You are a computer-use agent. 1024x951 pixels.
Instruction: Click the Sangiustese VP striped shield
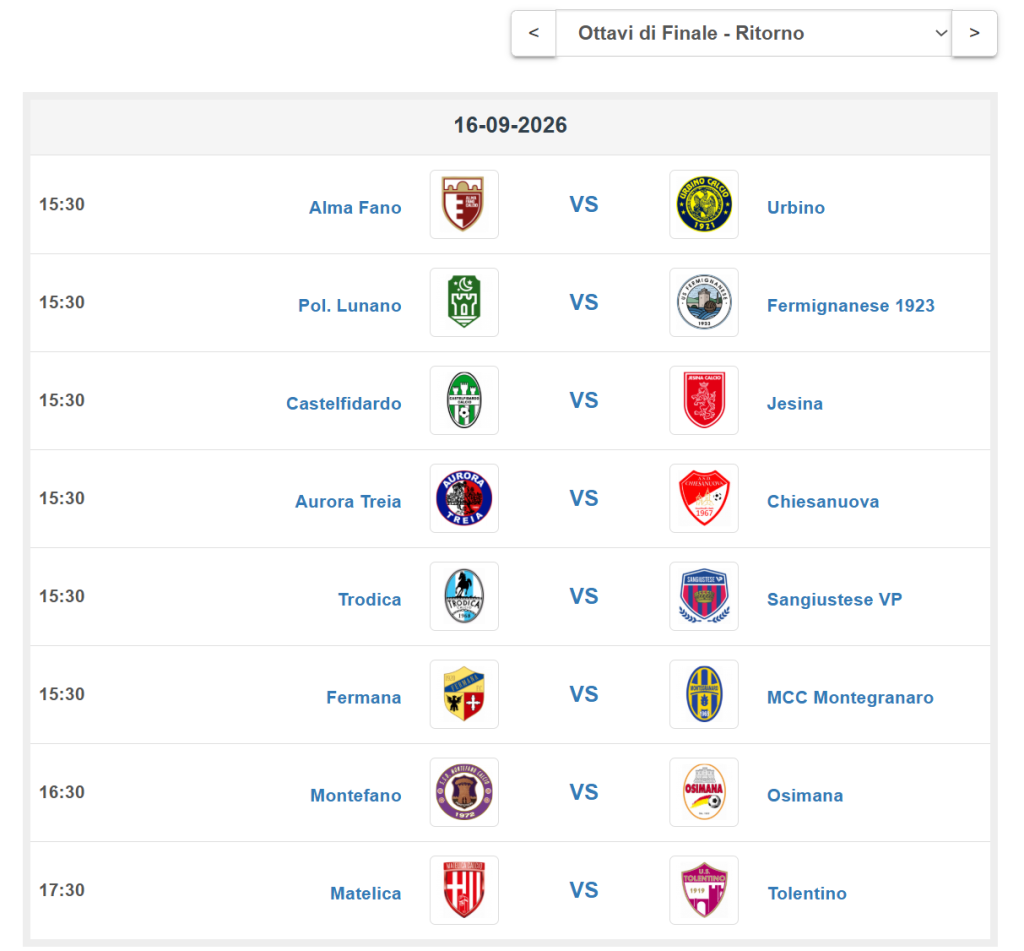(x=703, y=596)
